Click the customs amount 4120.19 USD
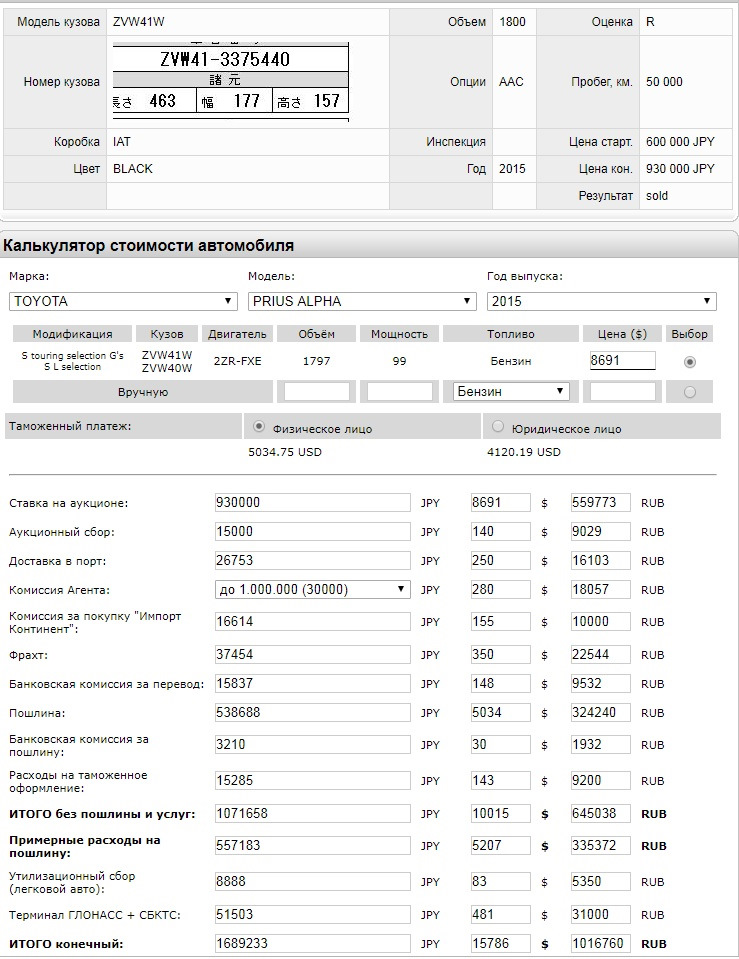 click(x=524, y=452)
